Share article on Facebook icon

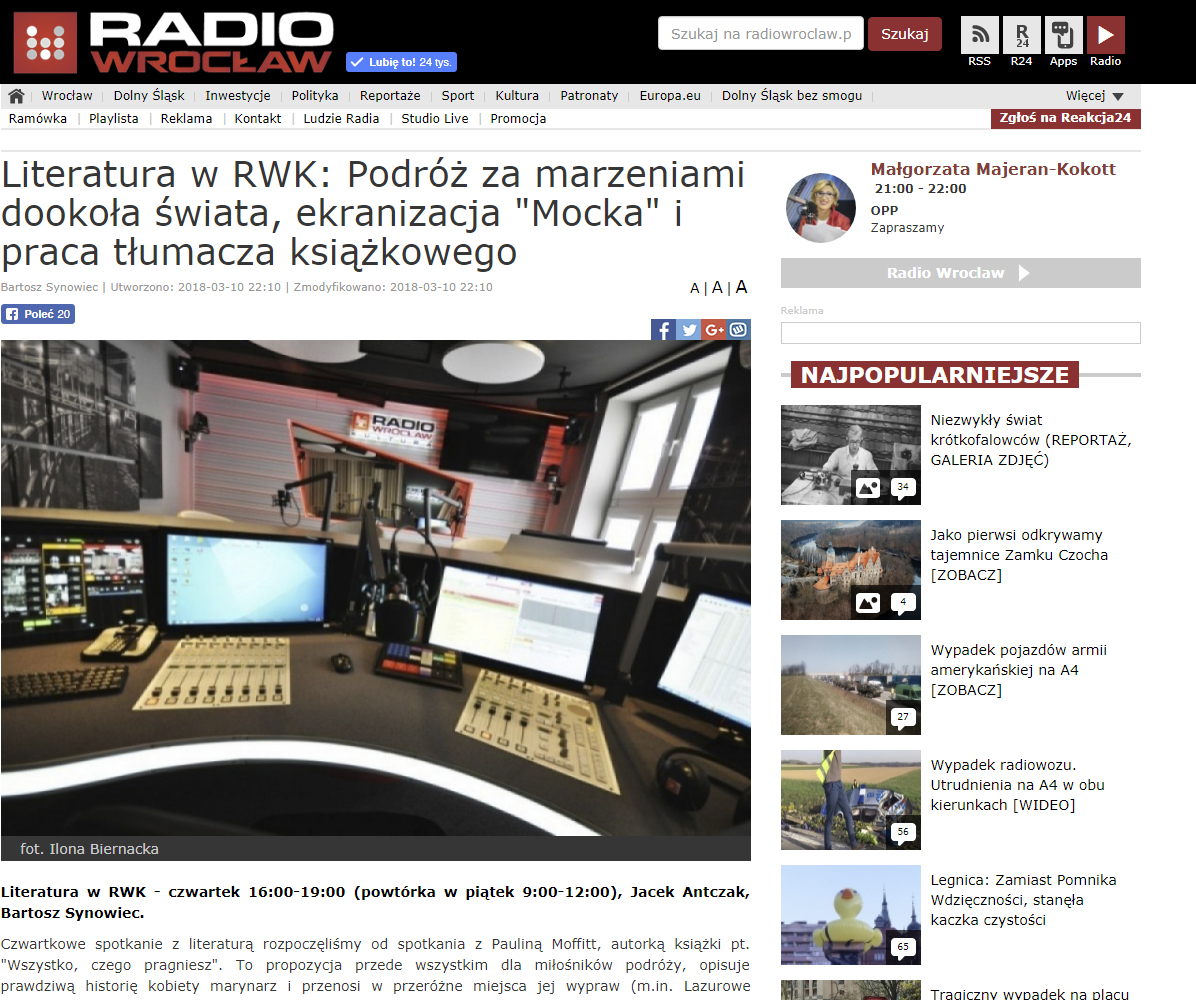point(663,330)
